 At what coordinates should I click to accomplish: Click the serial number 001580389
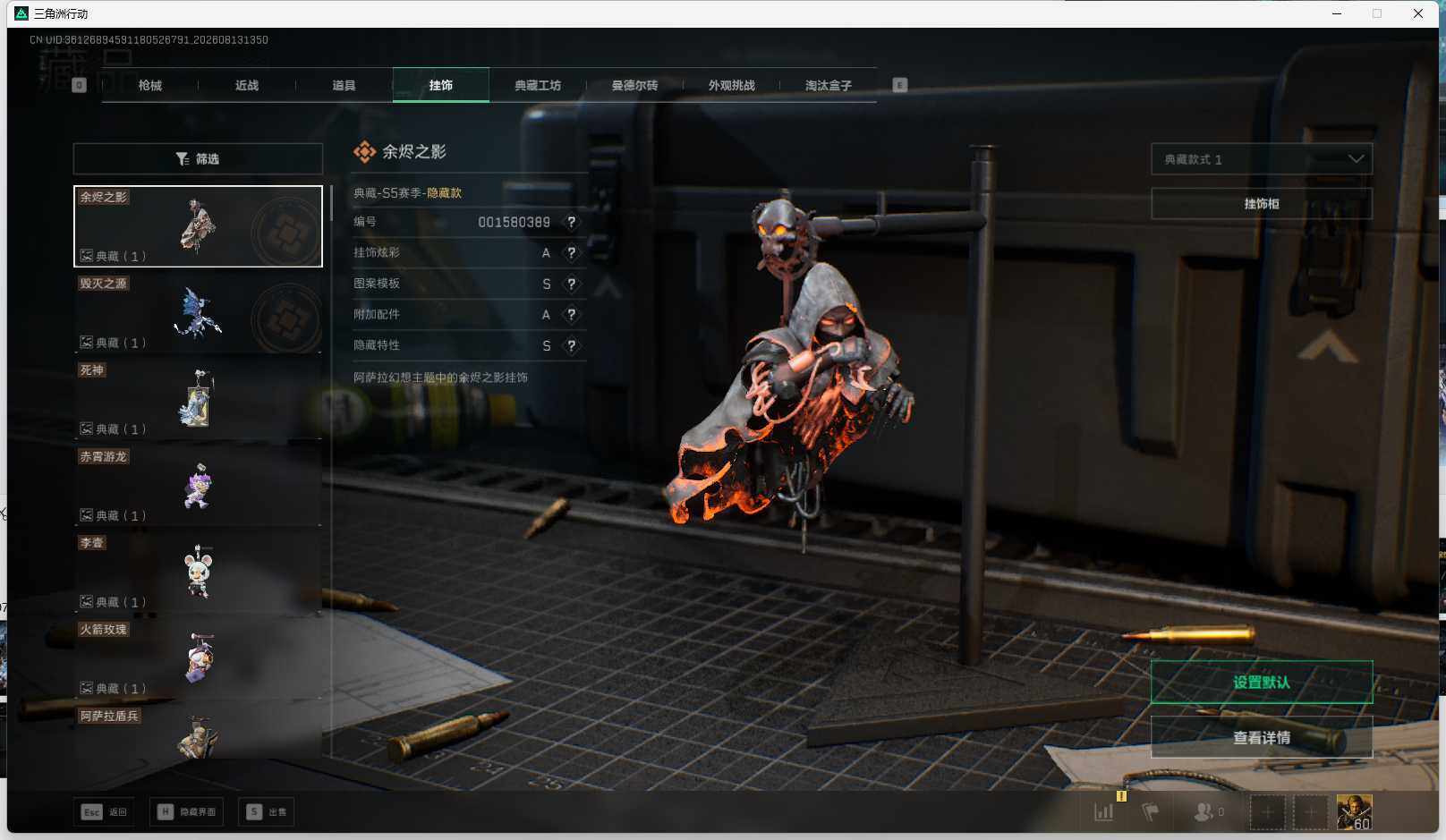[514, 222]
